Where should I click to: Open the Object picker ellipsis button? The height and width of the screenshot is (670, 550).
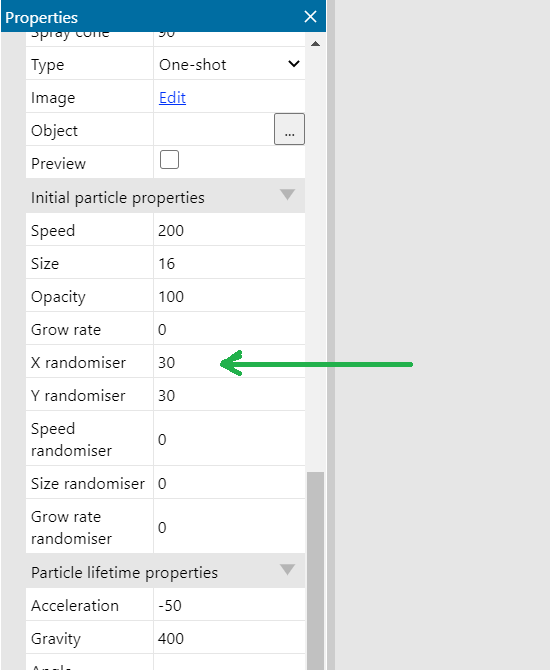point(289,129)
